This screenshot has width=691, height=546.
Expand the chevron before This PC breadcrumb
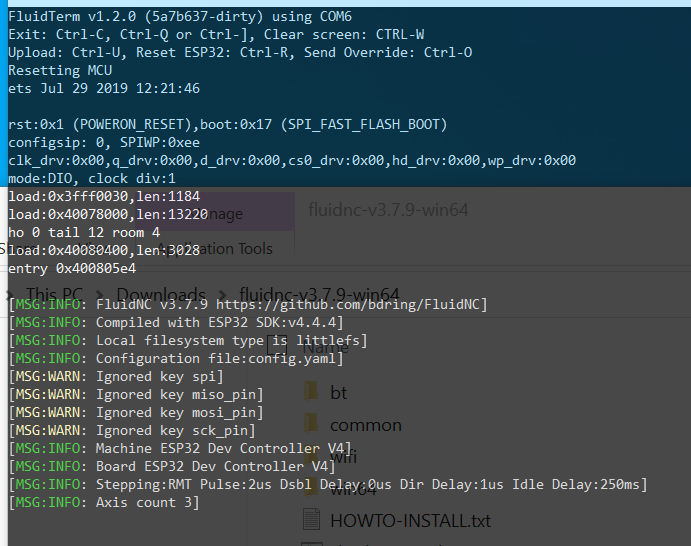pos(10,295)
